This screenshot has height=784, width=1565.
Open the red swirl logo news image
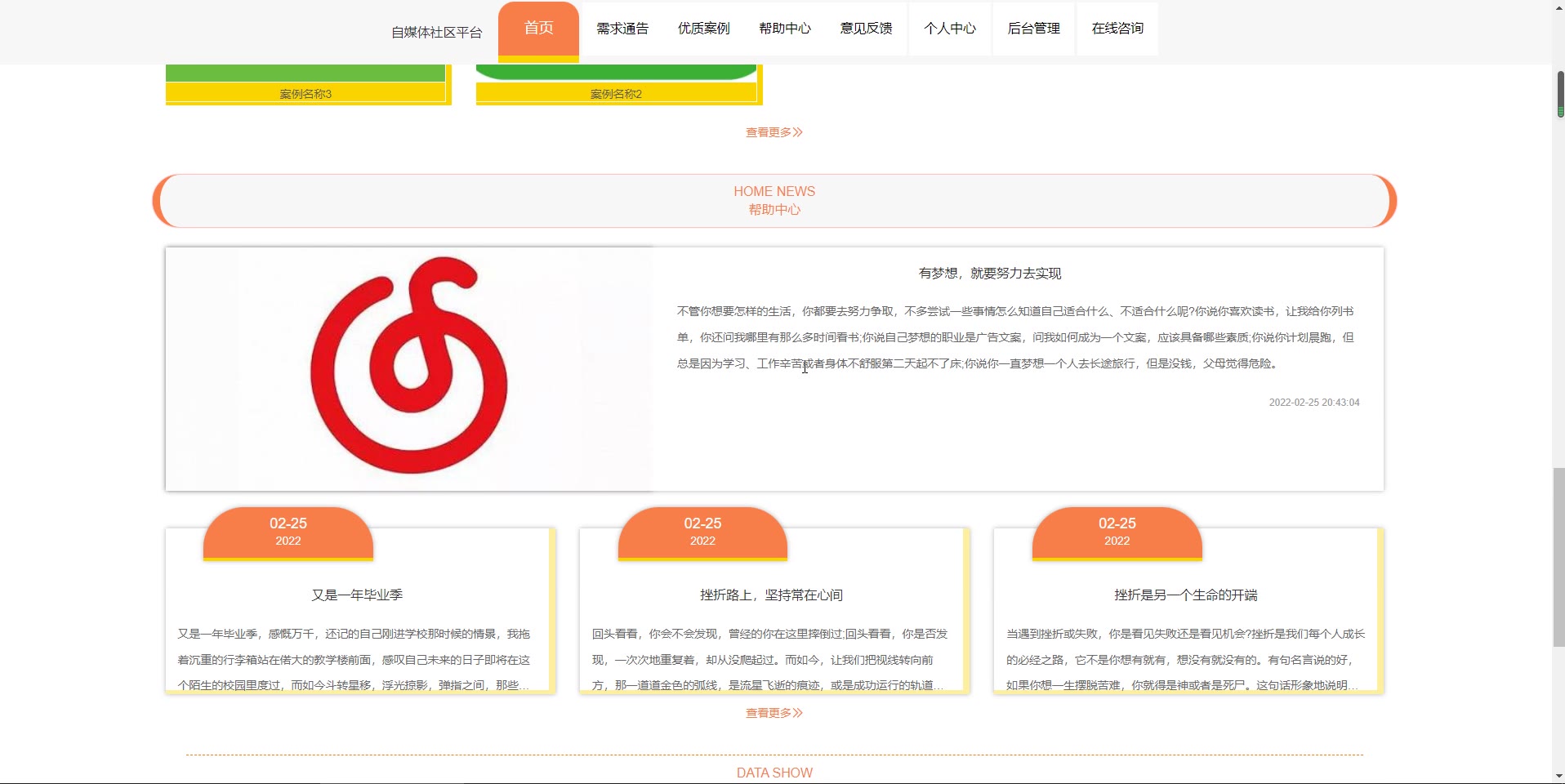click(408, 369)
